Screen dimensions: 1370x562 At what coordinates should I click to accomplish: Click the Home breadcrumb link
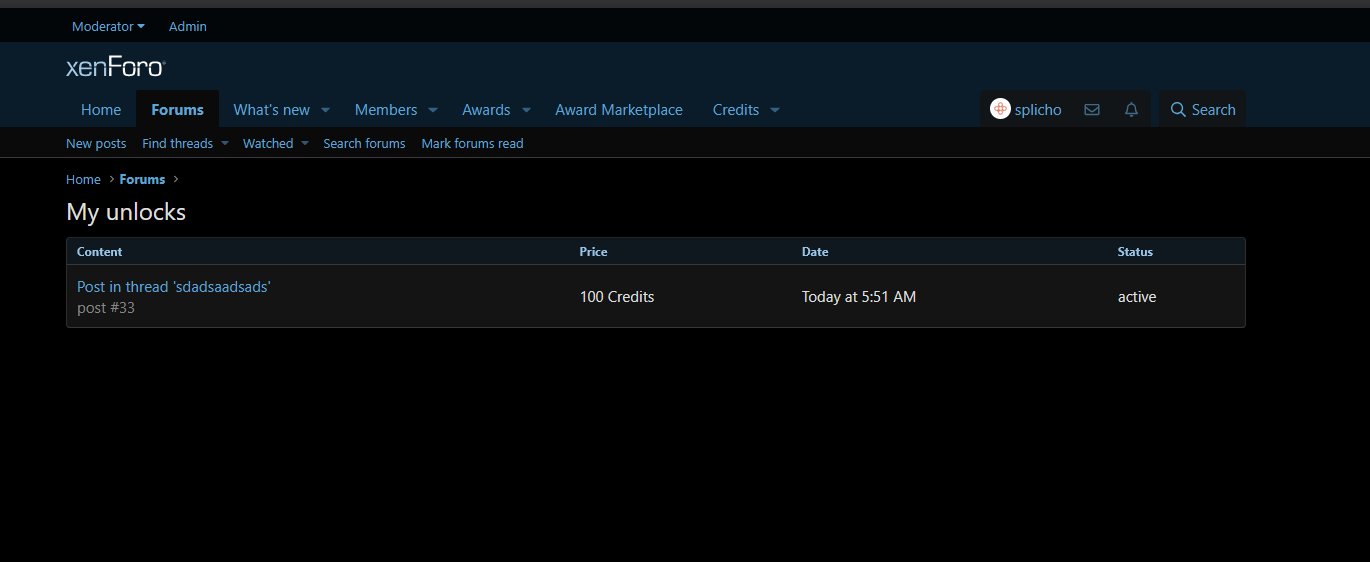[x=83, y=180]
